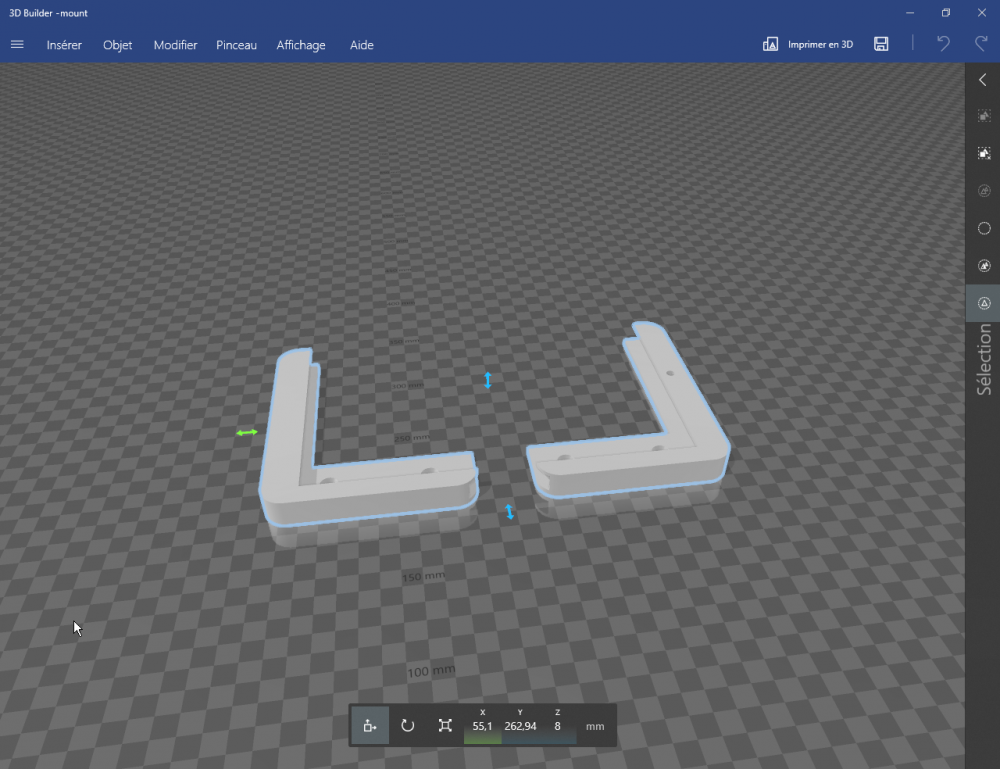Screen dimensions: 1000x769
Task: Redo the last undone action
Action: click(981, 43)
